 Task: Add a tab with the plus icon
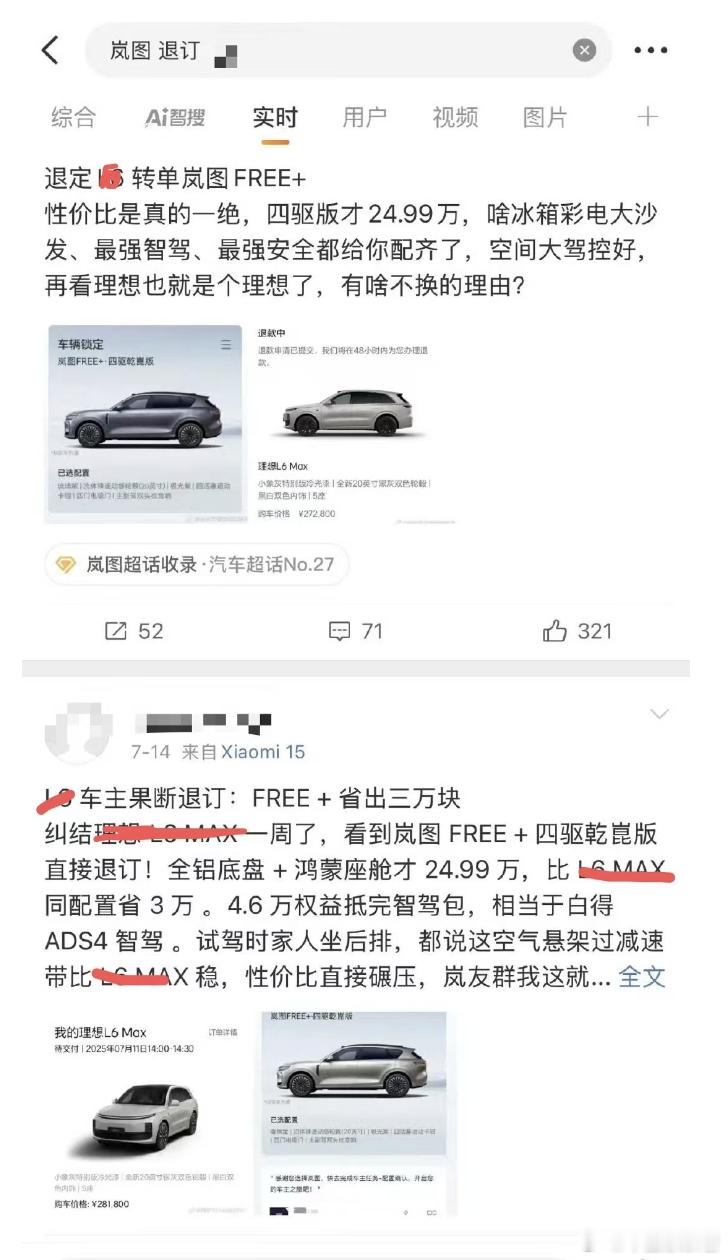coord(648,117)
